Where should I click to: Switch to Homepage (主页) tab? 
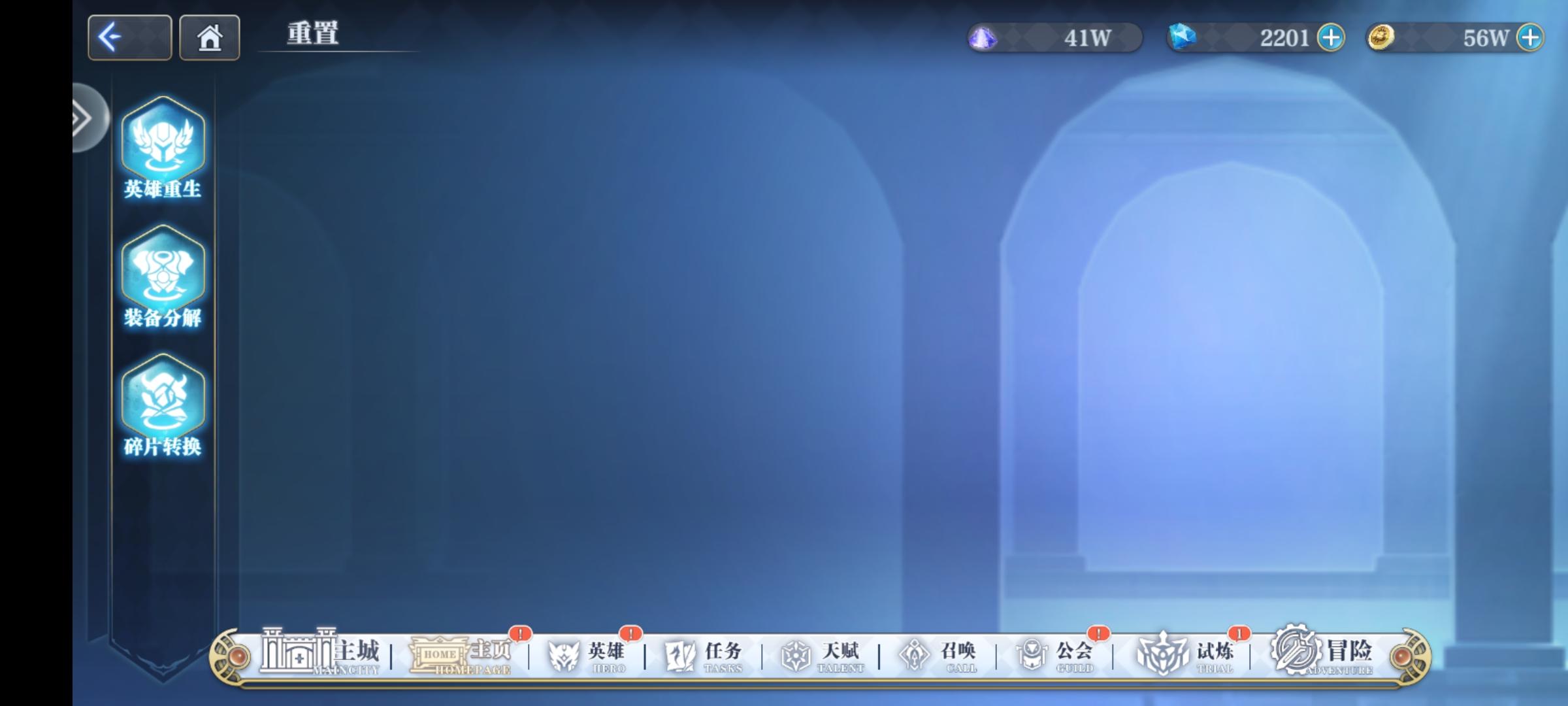pyautogui.click(x=461, y=654)
